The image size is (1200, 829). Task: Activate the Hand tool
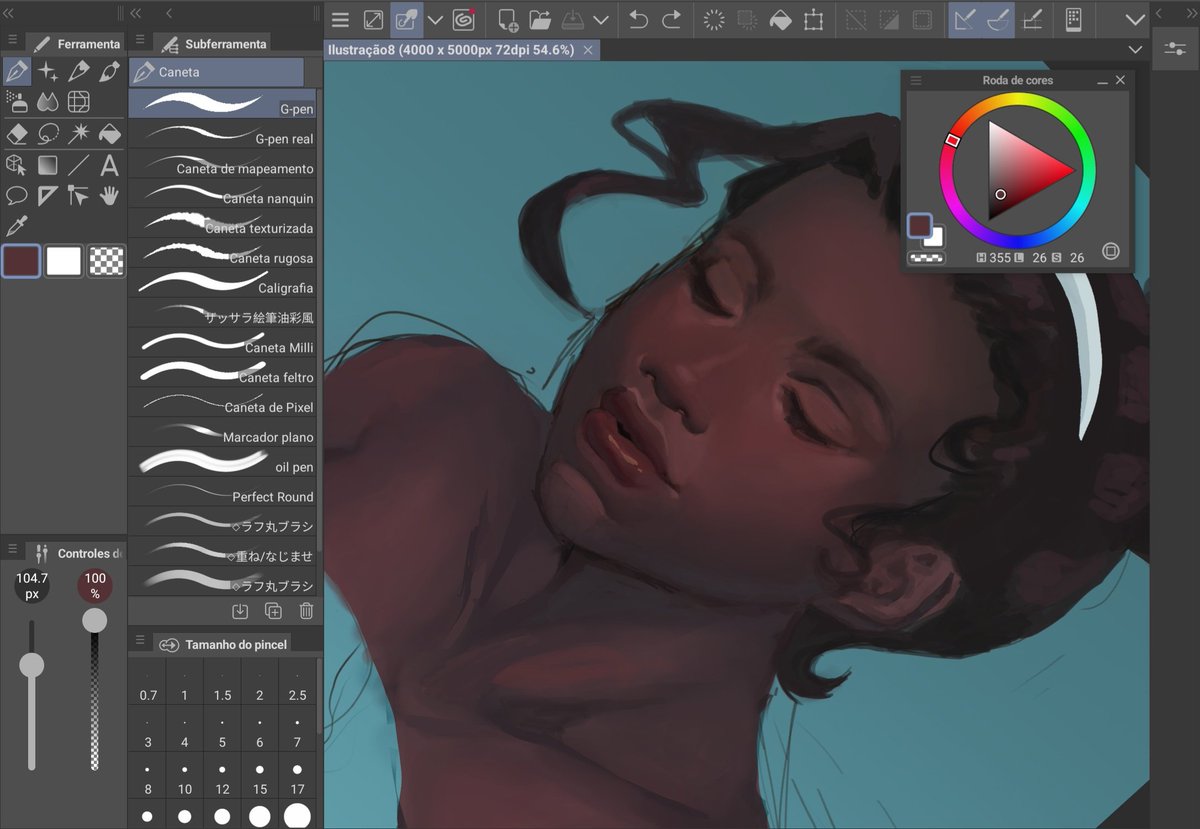tap(108, 196)
